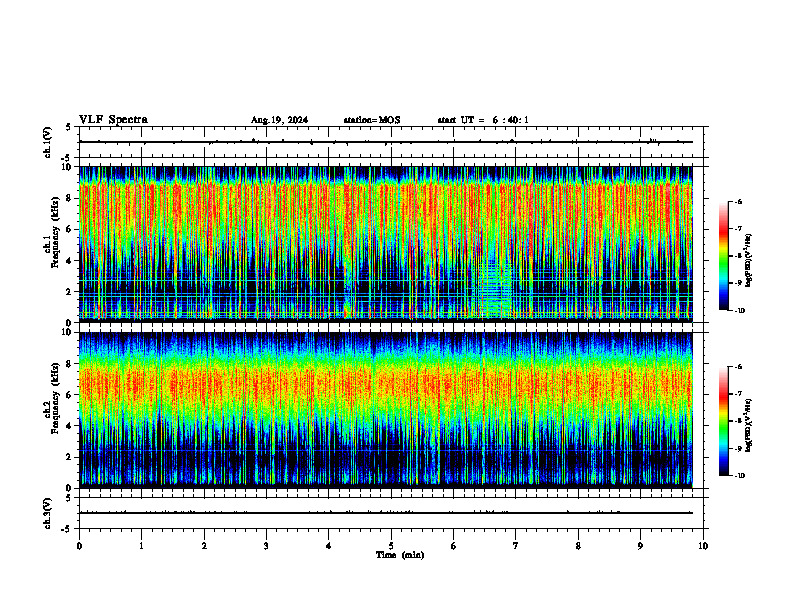Click the 'Time (min)' x-axis label
The height and width of the screenshot is (612, 792).
pyautogui.click(x=400, y=555)
